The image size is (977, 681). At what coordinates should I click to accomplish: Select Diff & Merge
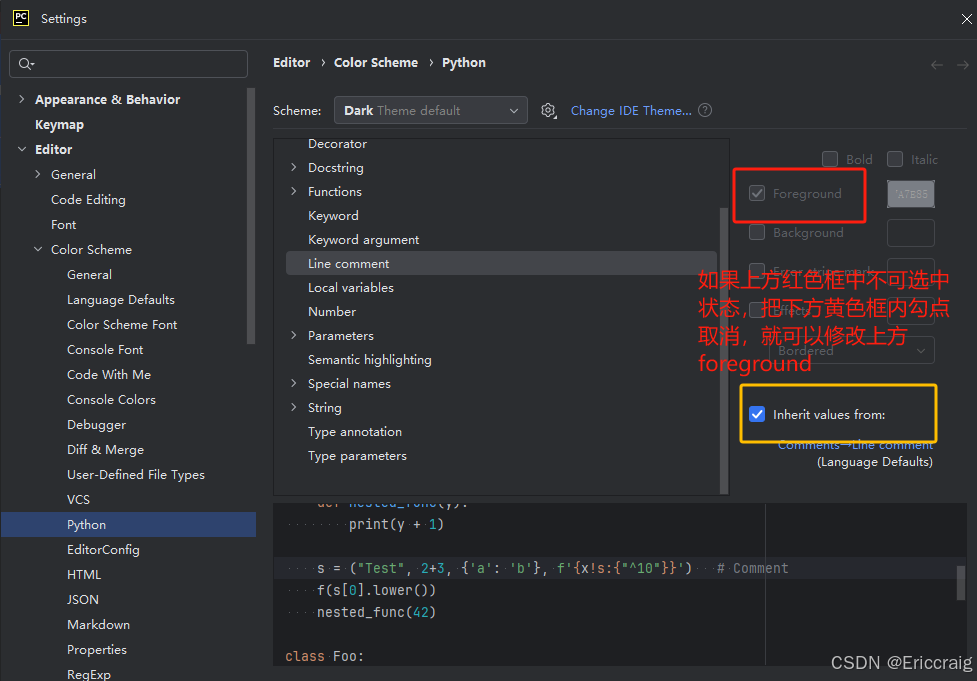(105, 449)
